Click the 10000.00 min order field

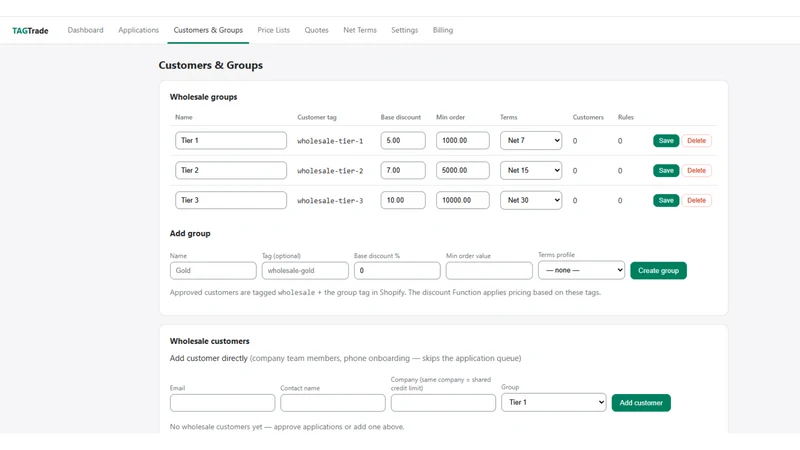click(463, 200)
